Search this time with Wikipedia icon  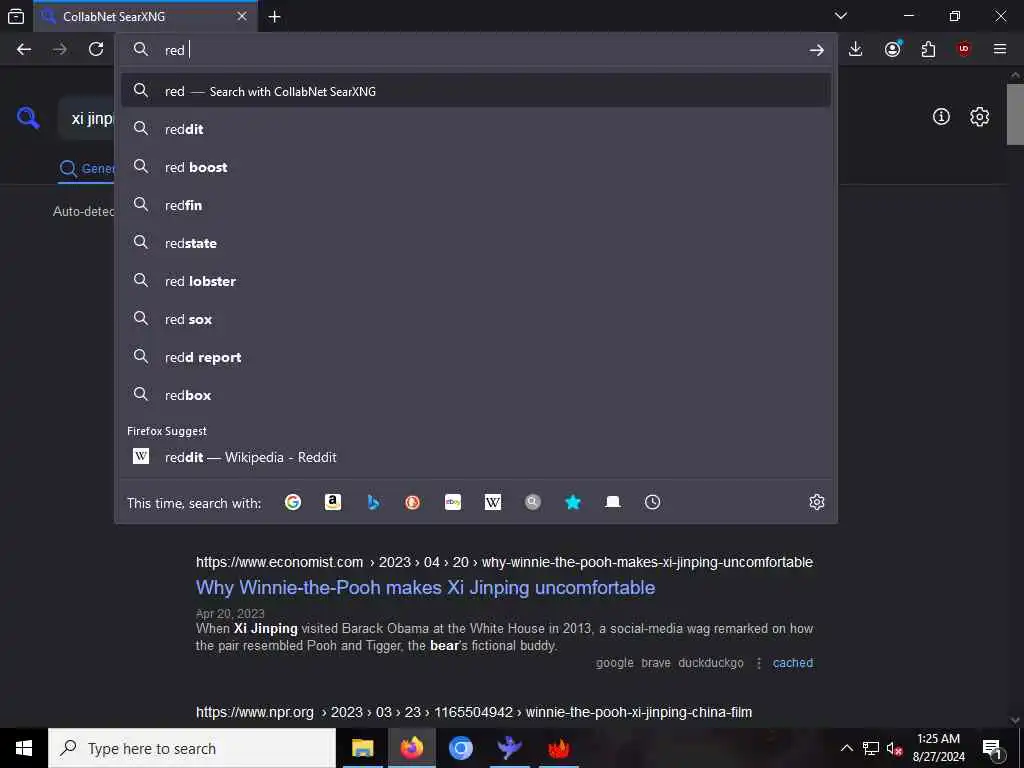(x=493, y=502)
